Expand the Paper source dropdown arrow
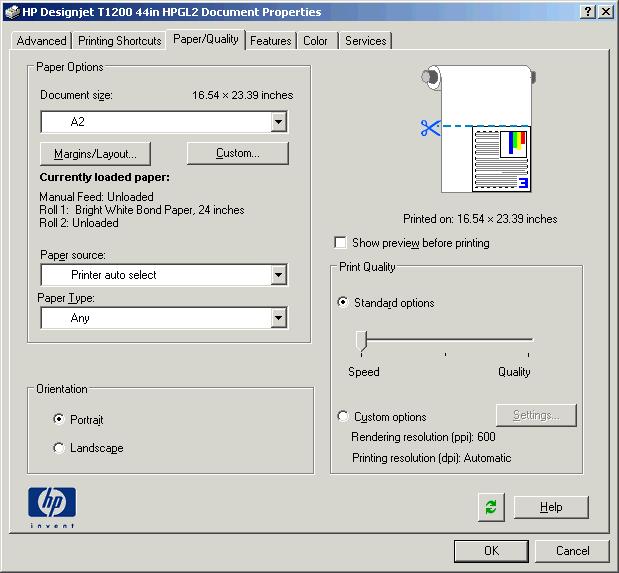 (279, 275)
